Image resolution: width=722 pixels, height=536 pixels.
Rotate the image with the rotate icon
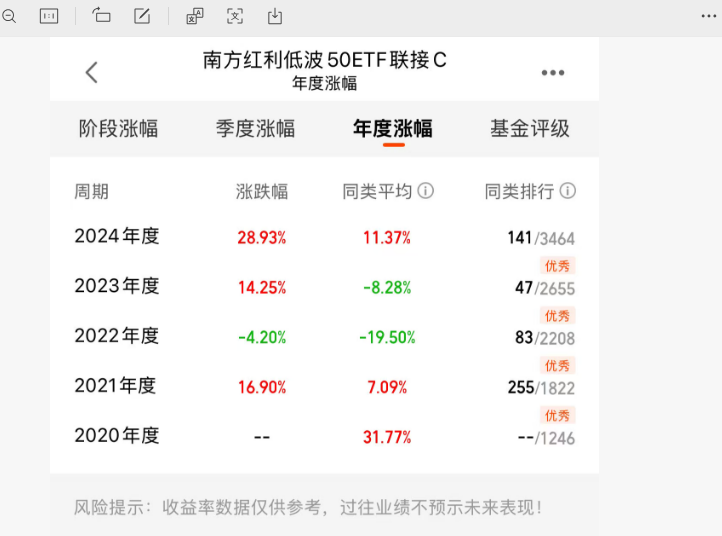coord(101,16)
